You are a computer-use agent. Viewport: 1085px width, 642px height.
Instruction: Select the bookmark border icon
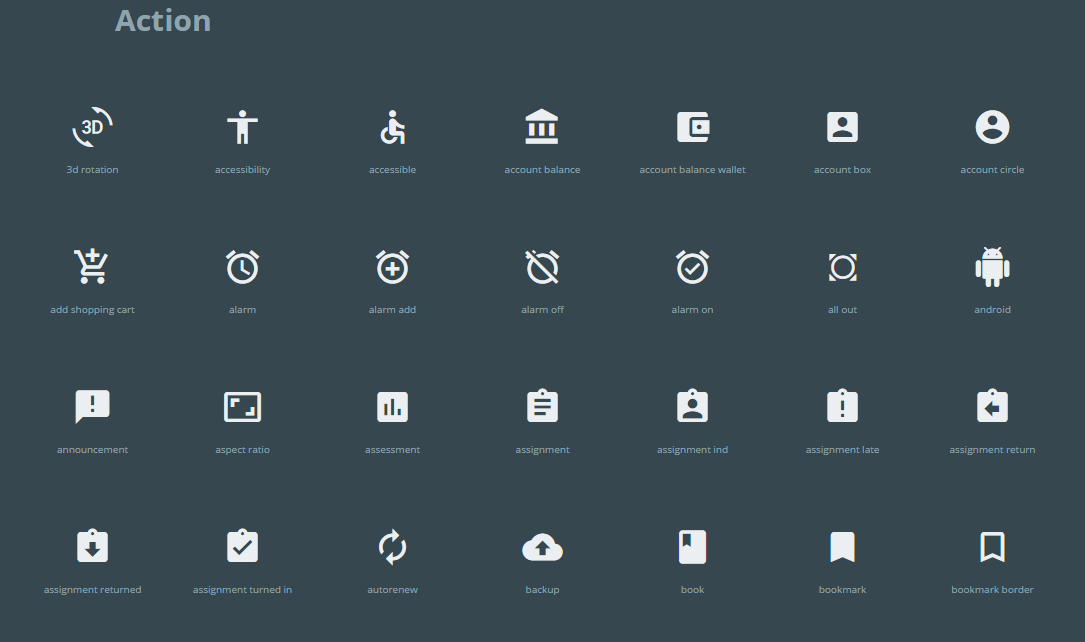tap(992, 547)
